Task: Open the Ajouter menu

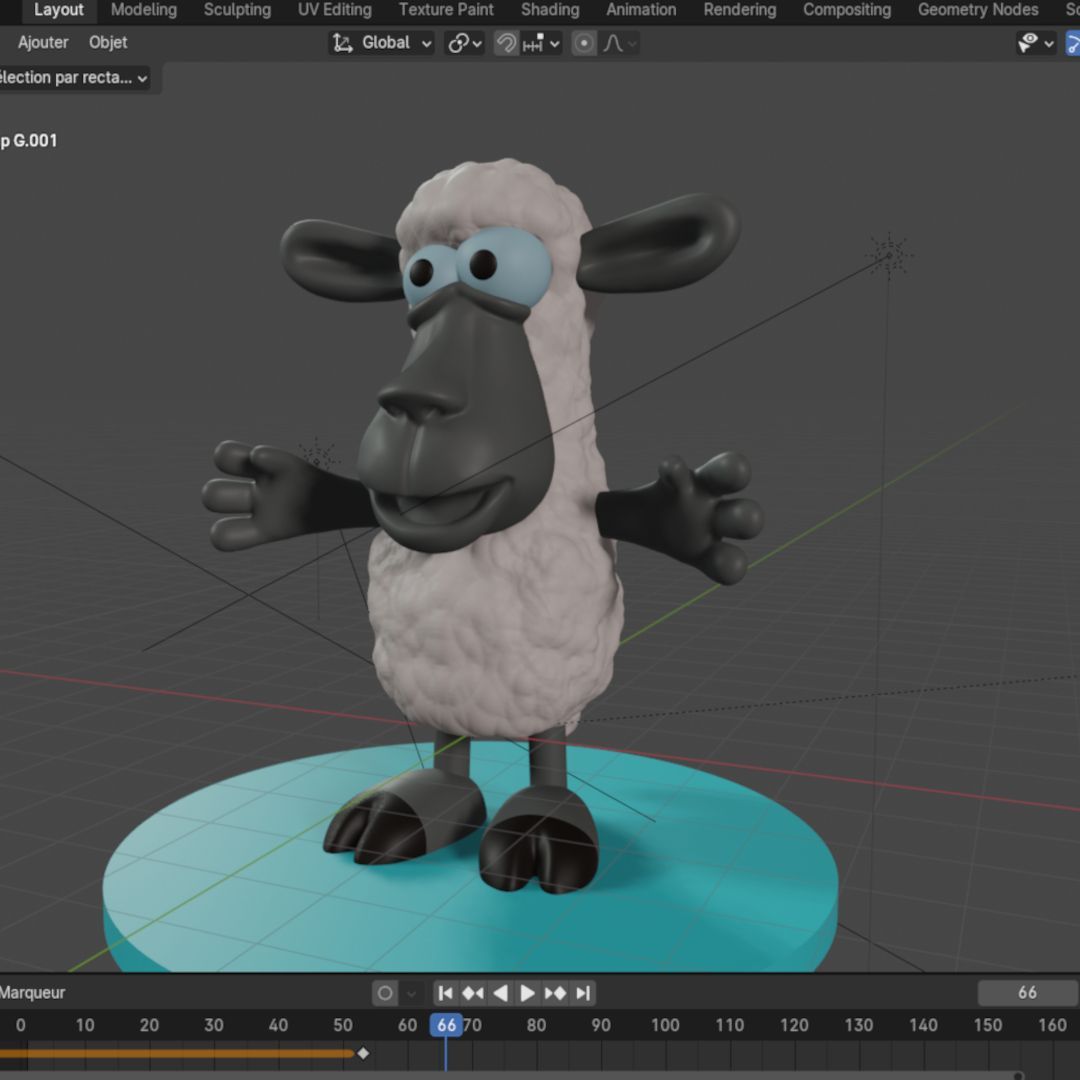Action: (x=43, y=43)
